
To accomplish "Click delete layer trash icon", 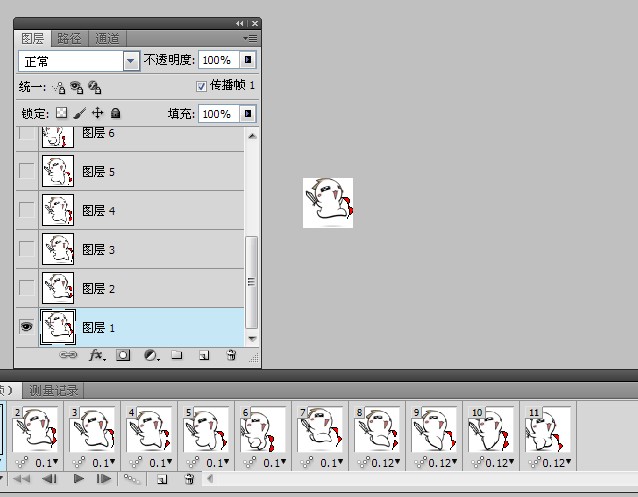I will 231,355.
